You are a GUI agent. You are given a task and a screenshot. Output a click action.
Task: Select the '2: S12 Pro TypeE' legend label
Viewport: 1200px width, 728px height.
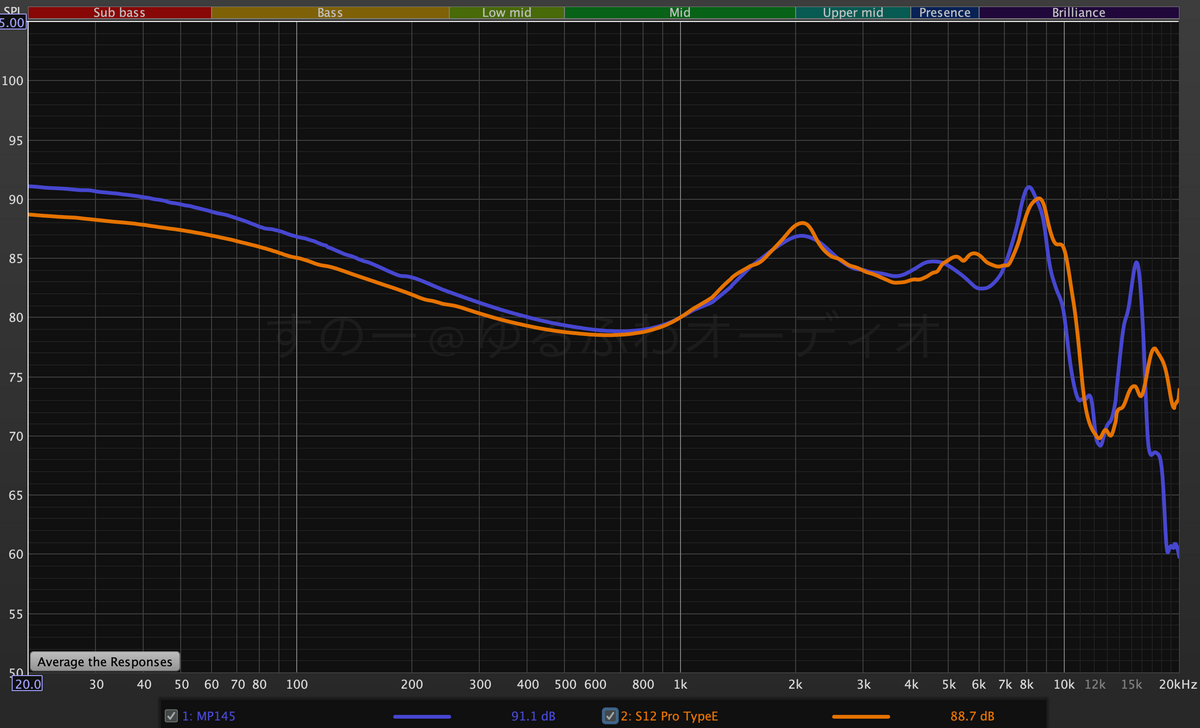667,716
